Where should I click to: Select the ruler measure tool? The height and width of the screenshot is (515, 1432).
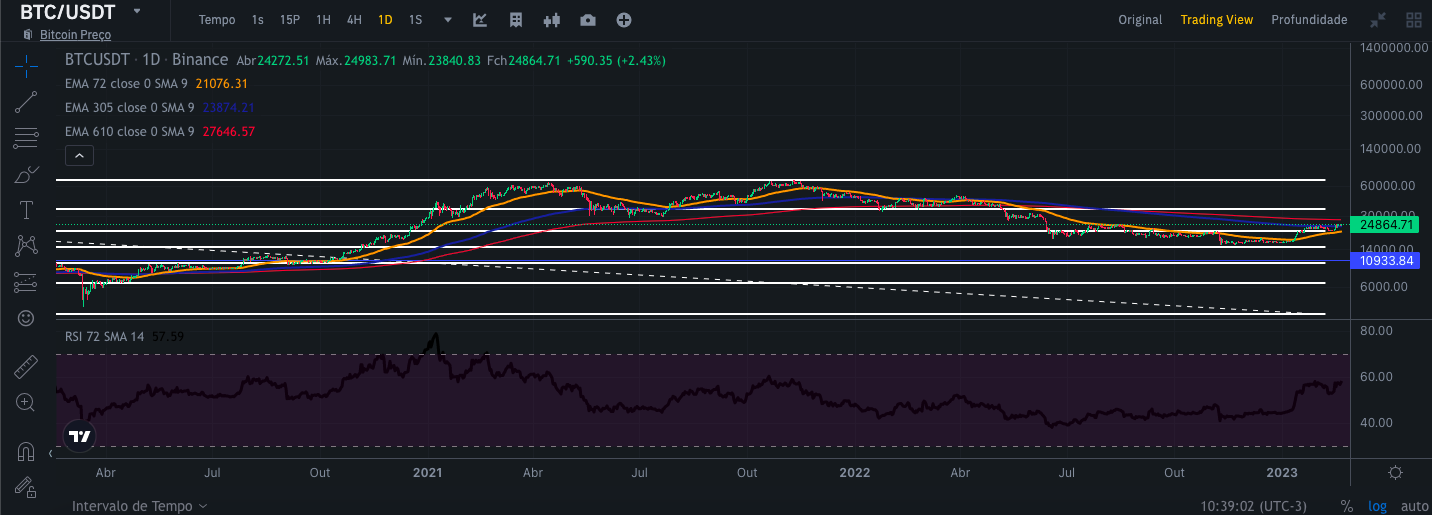click(x=26, y=367)
